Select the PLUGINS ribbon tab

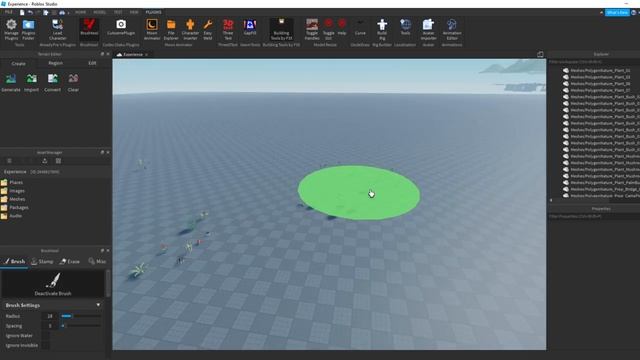click(153, 12)
